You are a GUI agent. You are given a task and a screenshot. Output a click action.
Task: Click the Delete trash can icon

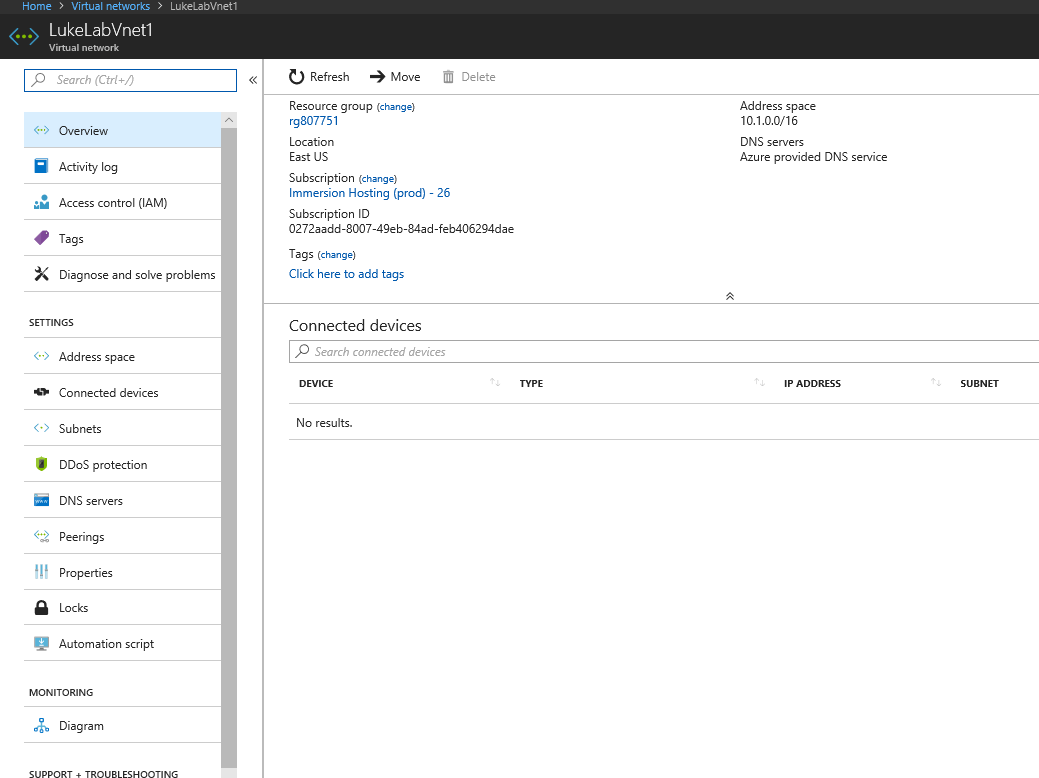pos(449,77)
